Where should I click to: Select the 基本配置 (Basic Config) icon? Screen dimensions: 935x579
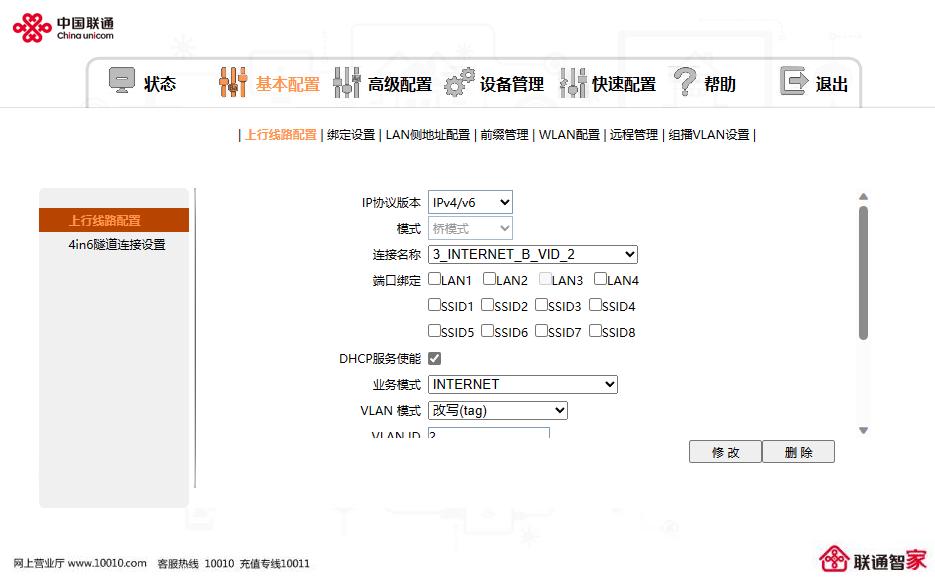pos(232,82)
